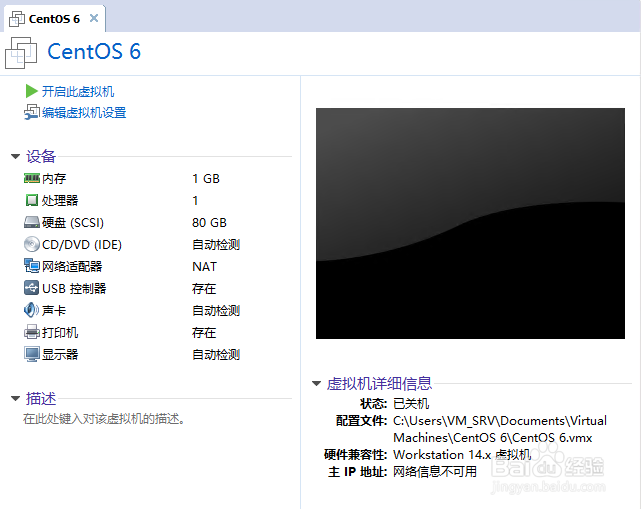Open the 显示器 display entry
Viewport: 641px width, 509px height.
(60, 354)
